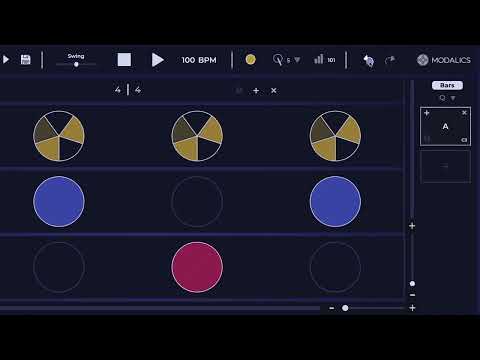This screenshot has height=360, width=480.
Task: Toggle the dim M mute icon in bar header
Action: (239, 91)
